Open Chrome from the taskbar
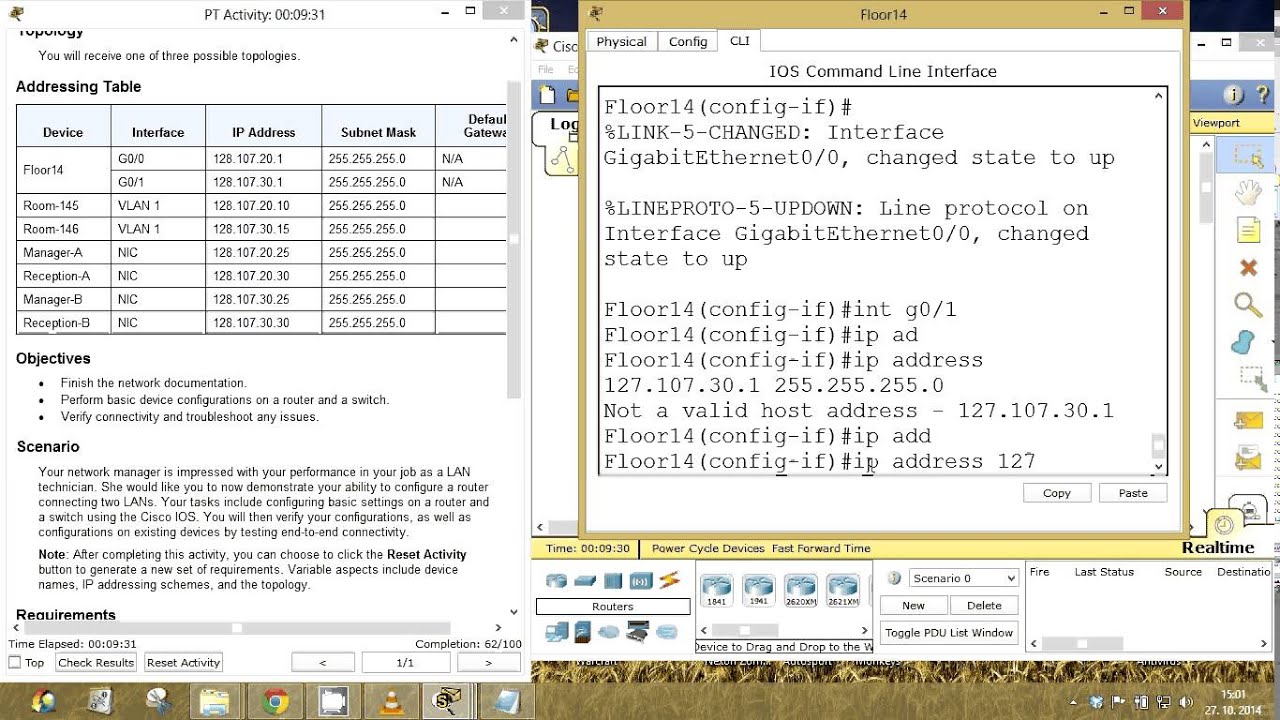This screenshot has height=720, width=1280. click(275, 701)
